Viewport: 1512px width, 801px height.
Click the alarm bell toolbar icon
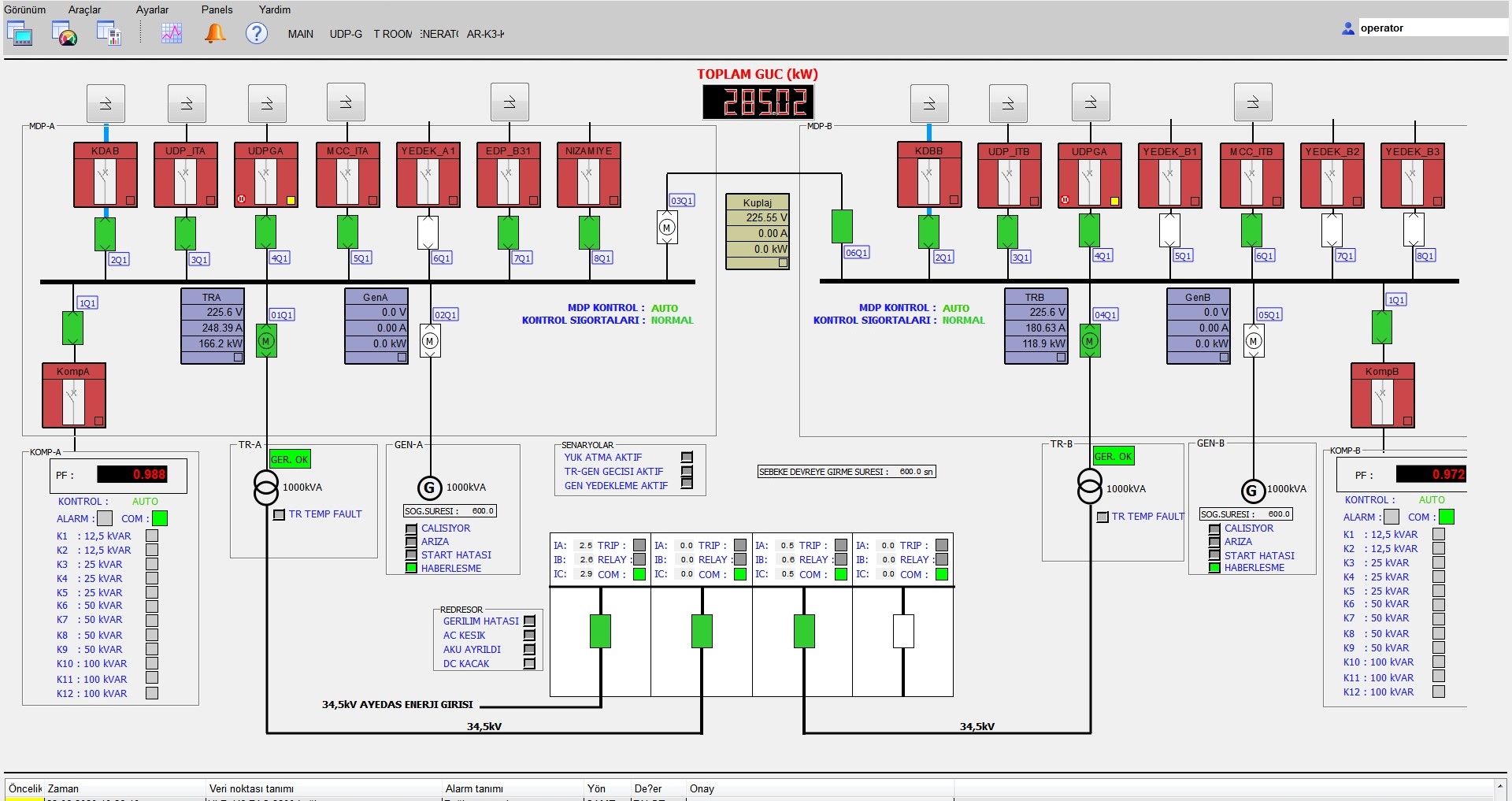(x=215, y=33)
